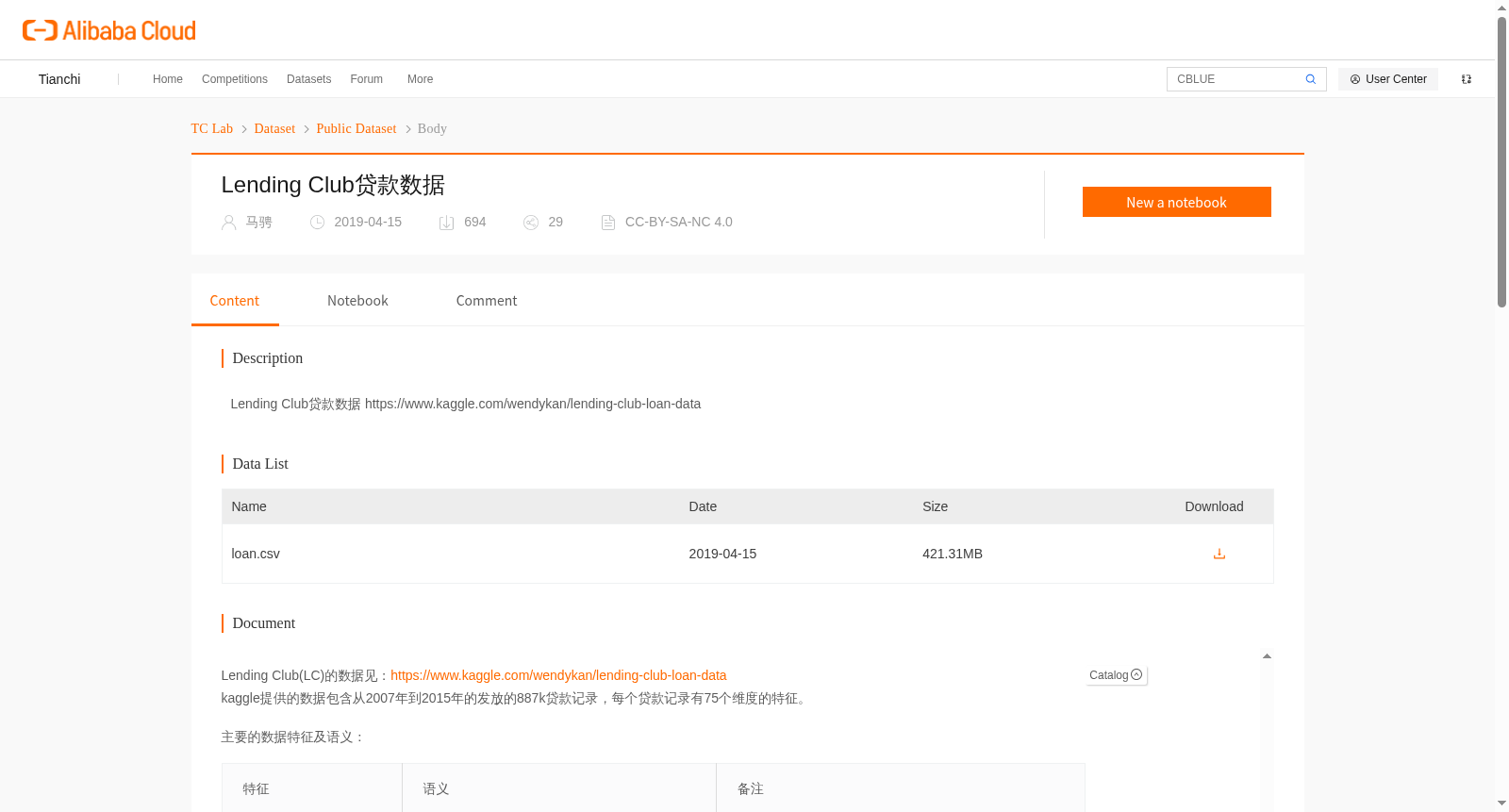Click the clock icon beside 2019-04-15
This screenshot has width=1509, height=812.
tap(317, 223)
